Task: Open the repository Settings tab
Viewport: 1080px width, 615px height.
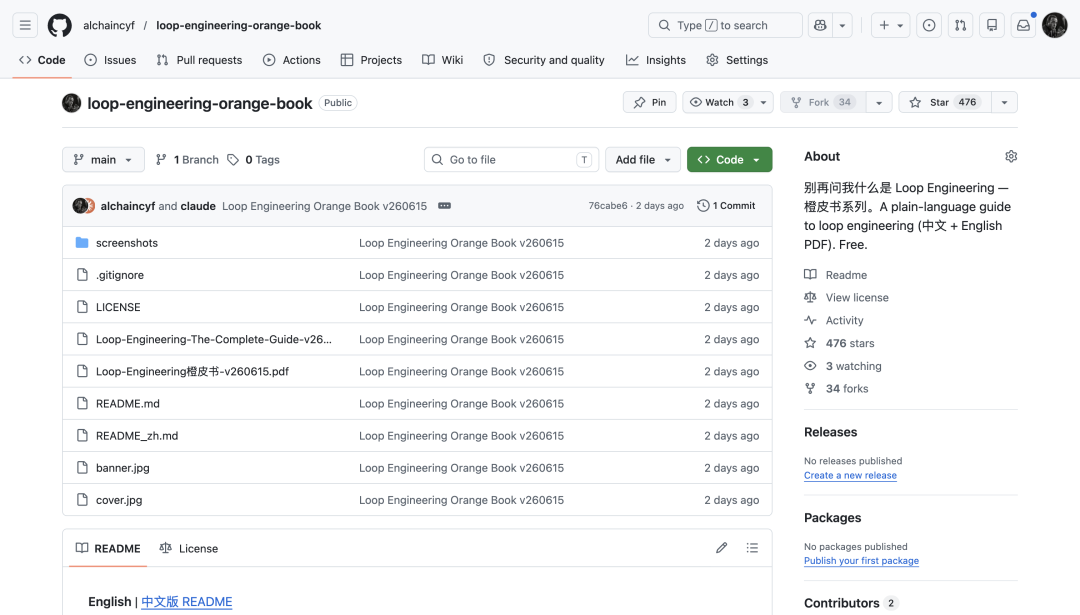Action: [x=737, y=60]
